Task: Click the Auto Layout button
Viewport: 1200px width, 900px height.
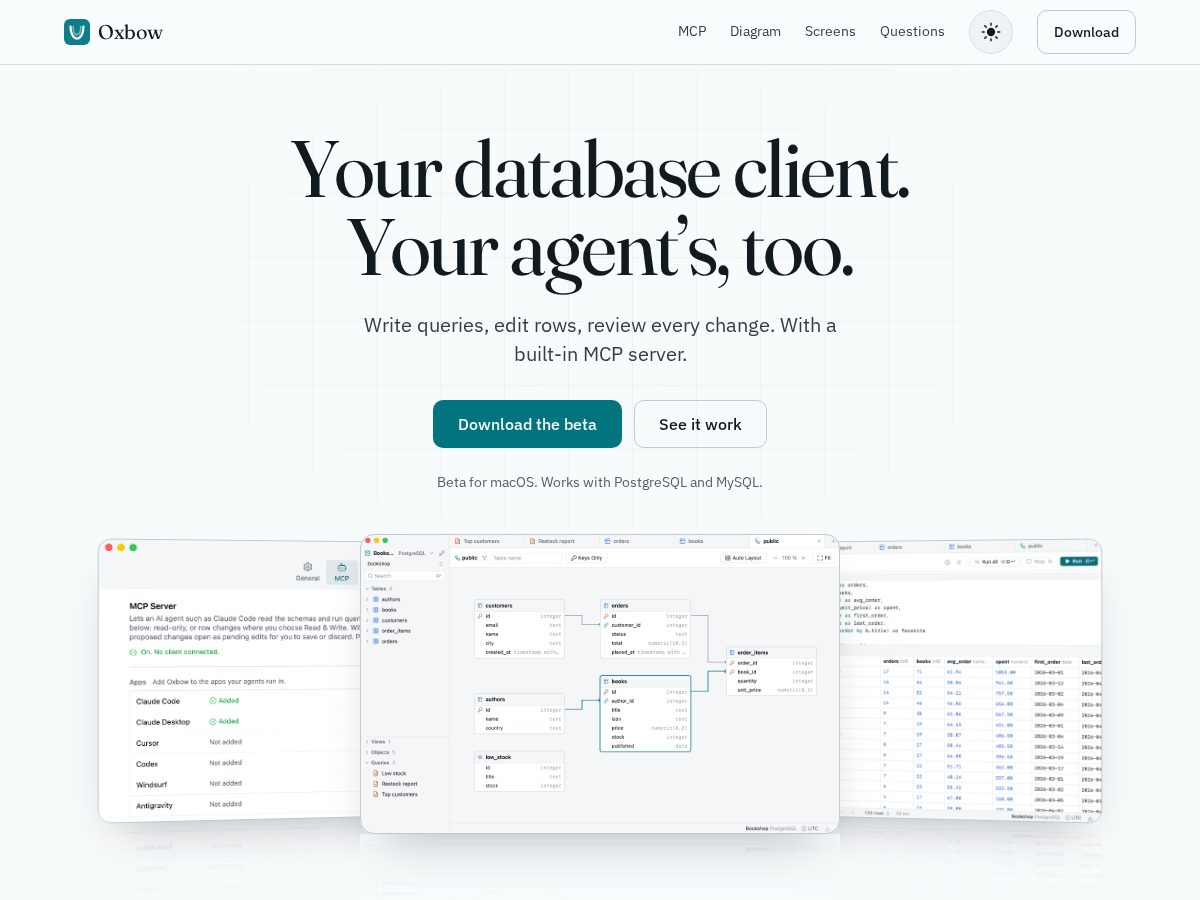Action: 743,558
